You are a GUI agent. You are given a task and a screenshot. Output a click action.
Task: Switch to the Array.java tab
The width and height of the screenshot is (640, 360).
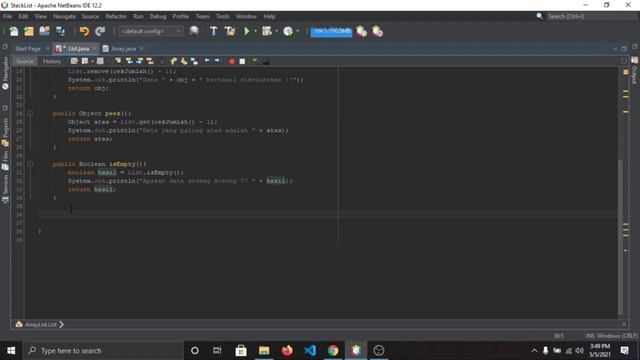tap(124, 49)
